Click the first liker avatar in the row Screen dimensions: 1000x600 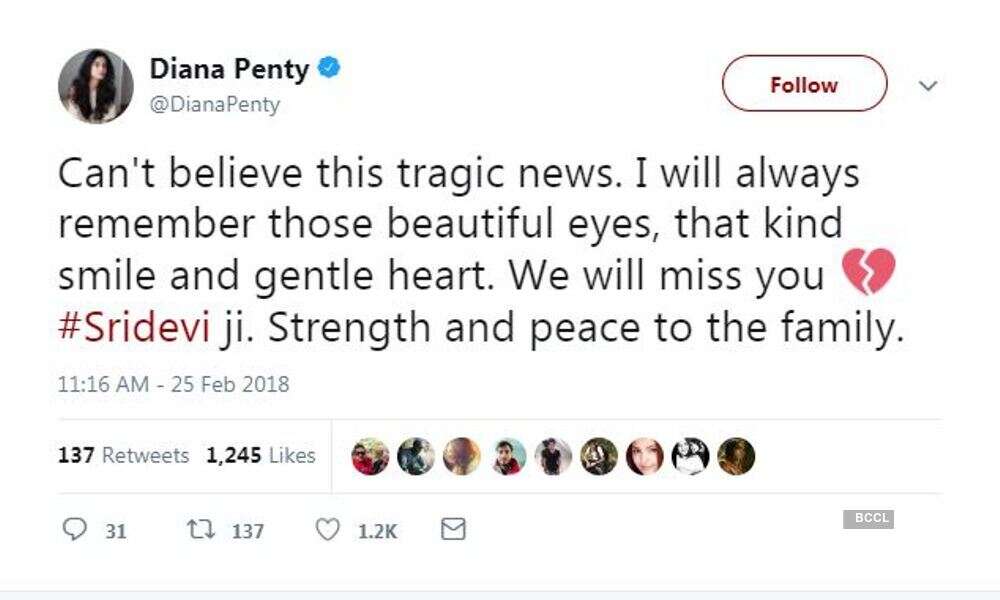[x=370, y=456]
